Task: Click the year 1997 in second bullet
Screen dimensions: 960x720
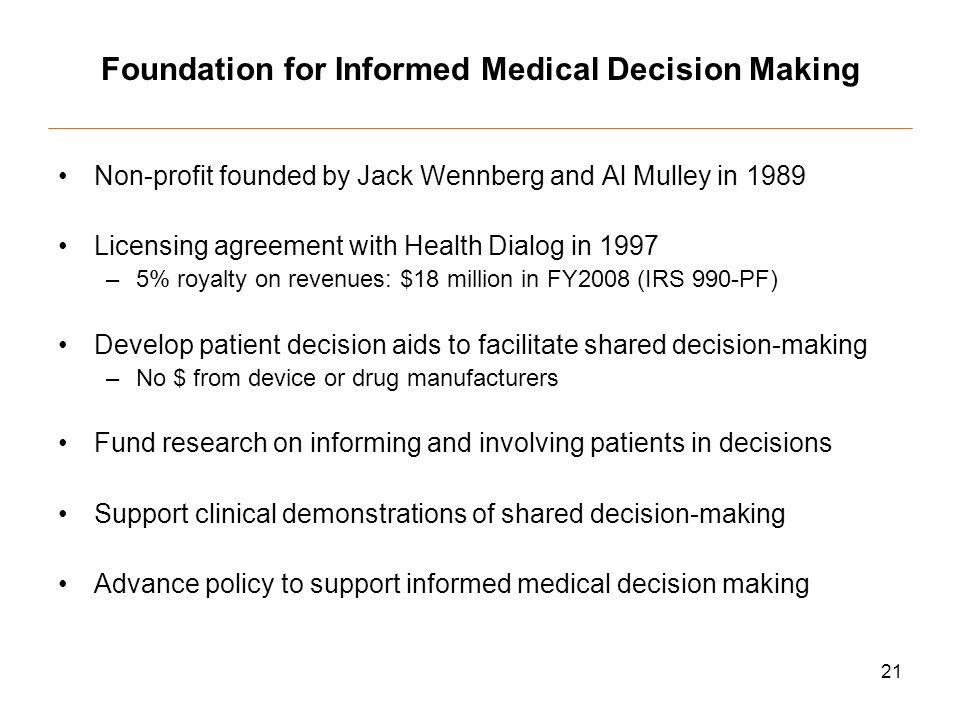Action: pyautogui.click(x=629, y=246)
